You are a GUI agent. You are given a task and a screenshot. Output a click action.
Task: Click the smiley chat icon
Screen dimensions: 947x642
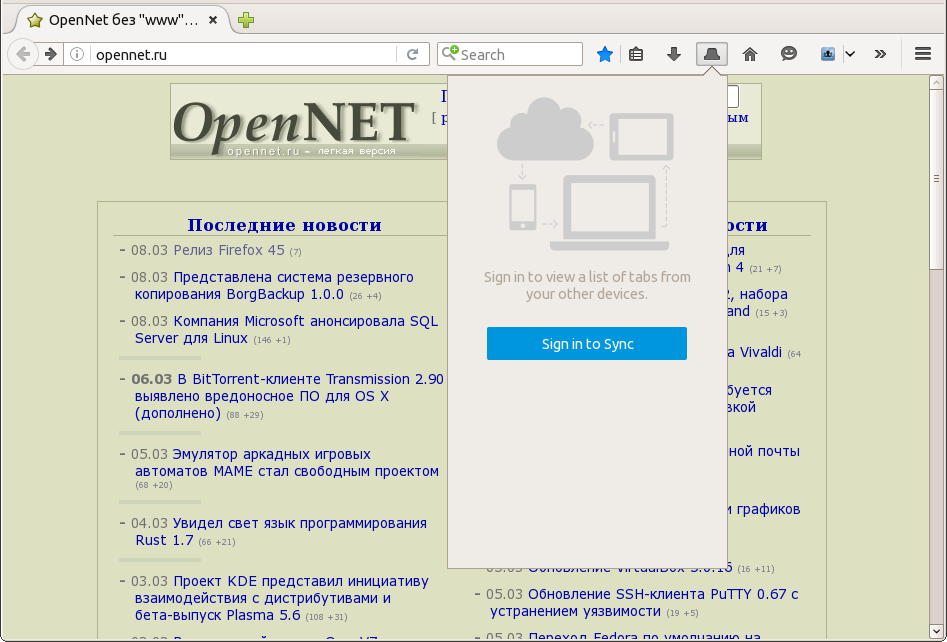[x=789, y=55]
